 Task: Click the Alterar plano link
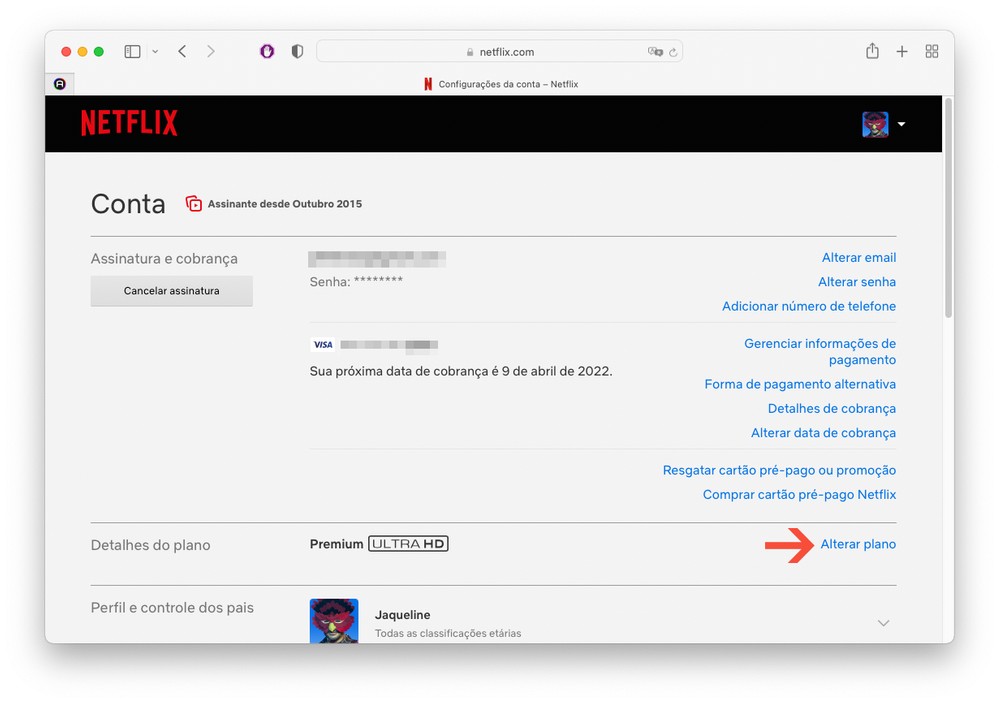click(x=858, y=544)
